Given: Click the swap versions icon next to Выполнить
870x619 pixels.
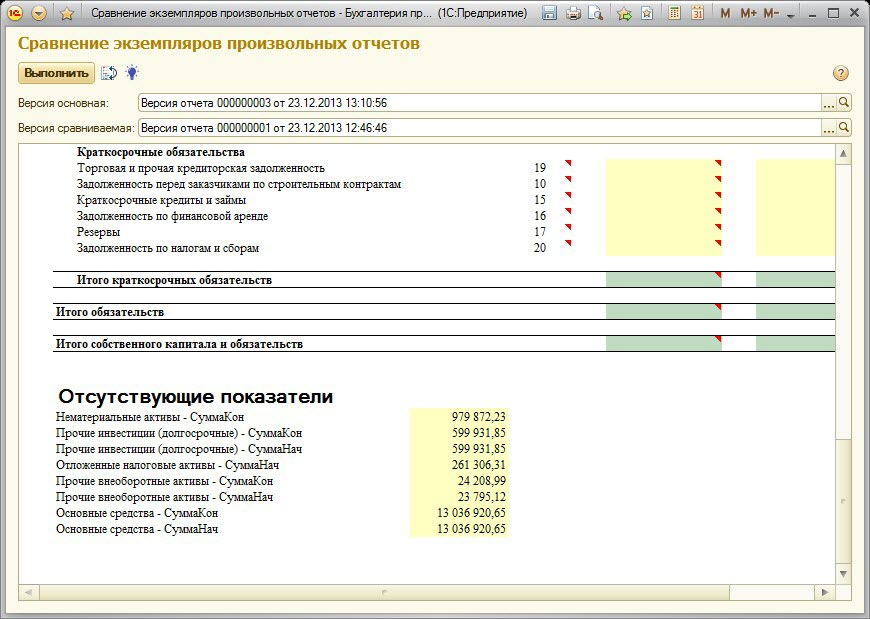Looking at the screenshot, I should click(x=109, y=73).
